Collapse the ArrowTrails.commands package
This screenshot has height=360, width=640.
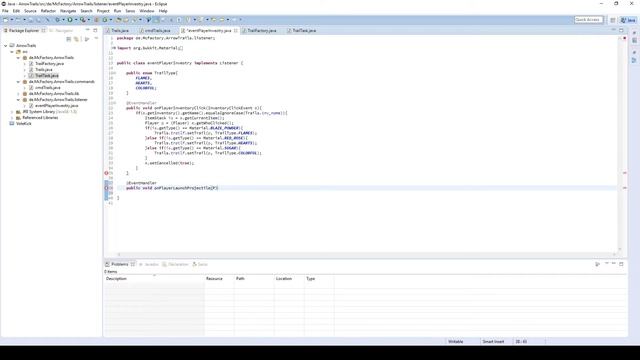coord(18,82)
